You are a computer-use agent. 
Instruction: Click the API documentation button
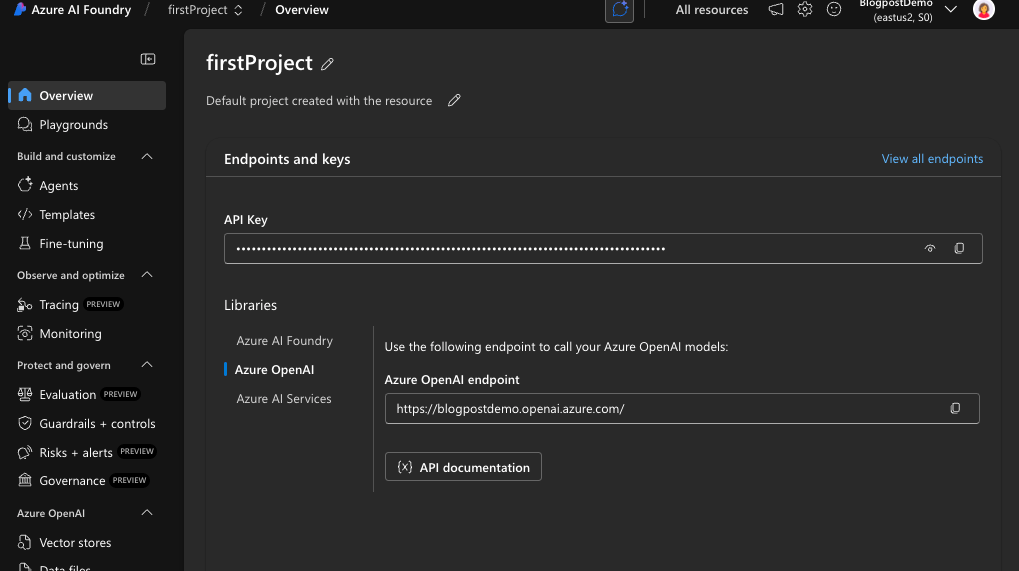(463, 467)
